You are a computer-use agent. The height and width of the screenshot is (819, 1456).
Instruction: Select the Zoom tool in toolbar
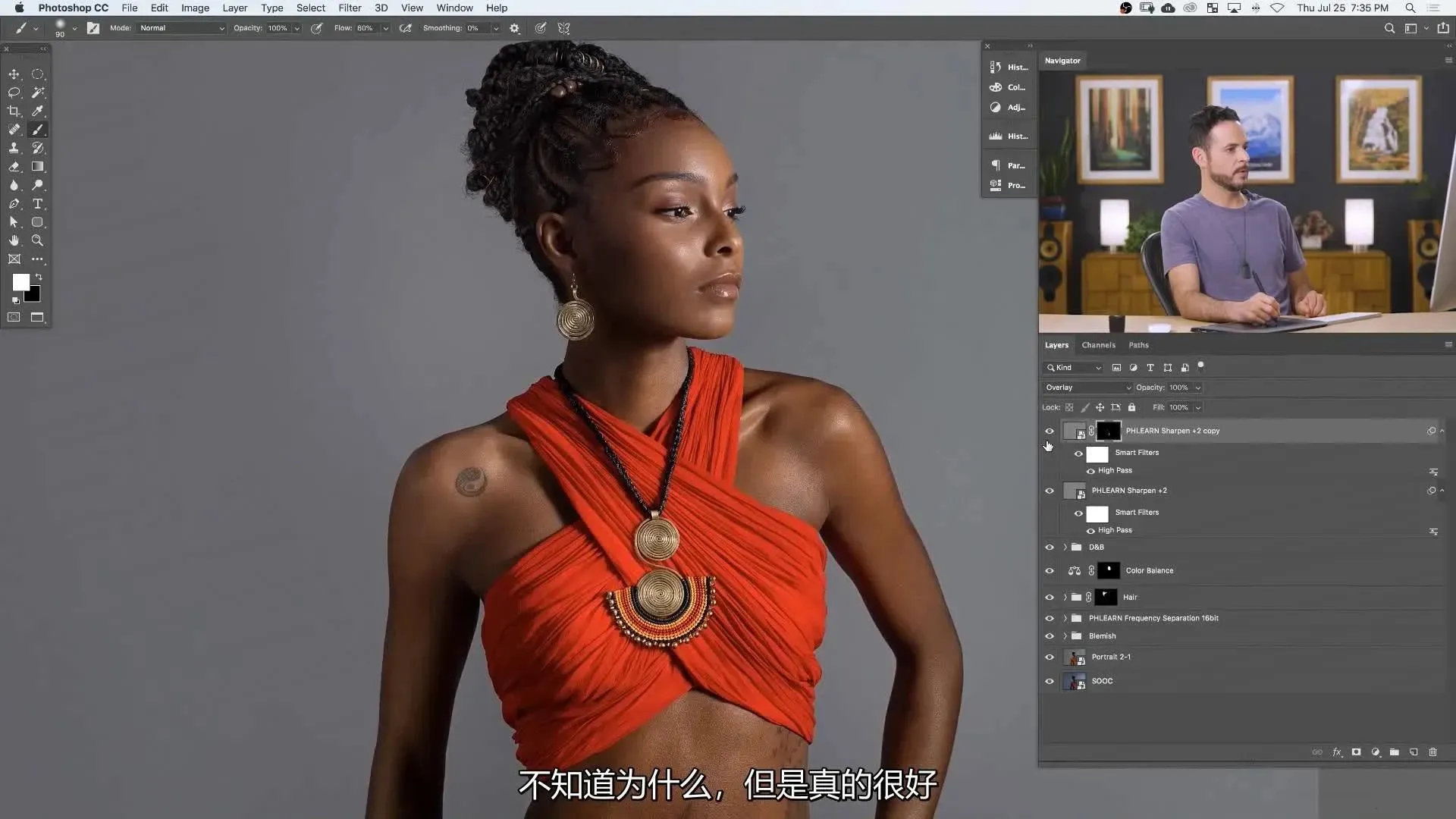click(37, 240)
